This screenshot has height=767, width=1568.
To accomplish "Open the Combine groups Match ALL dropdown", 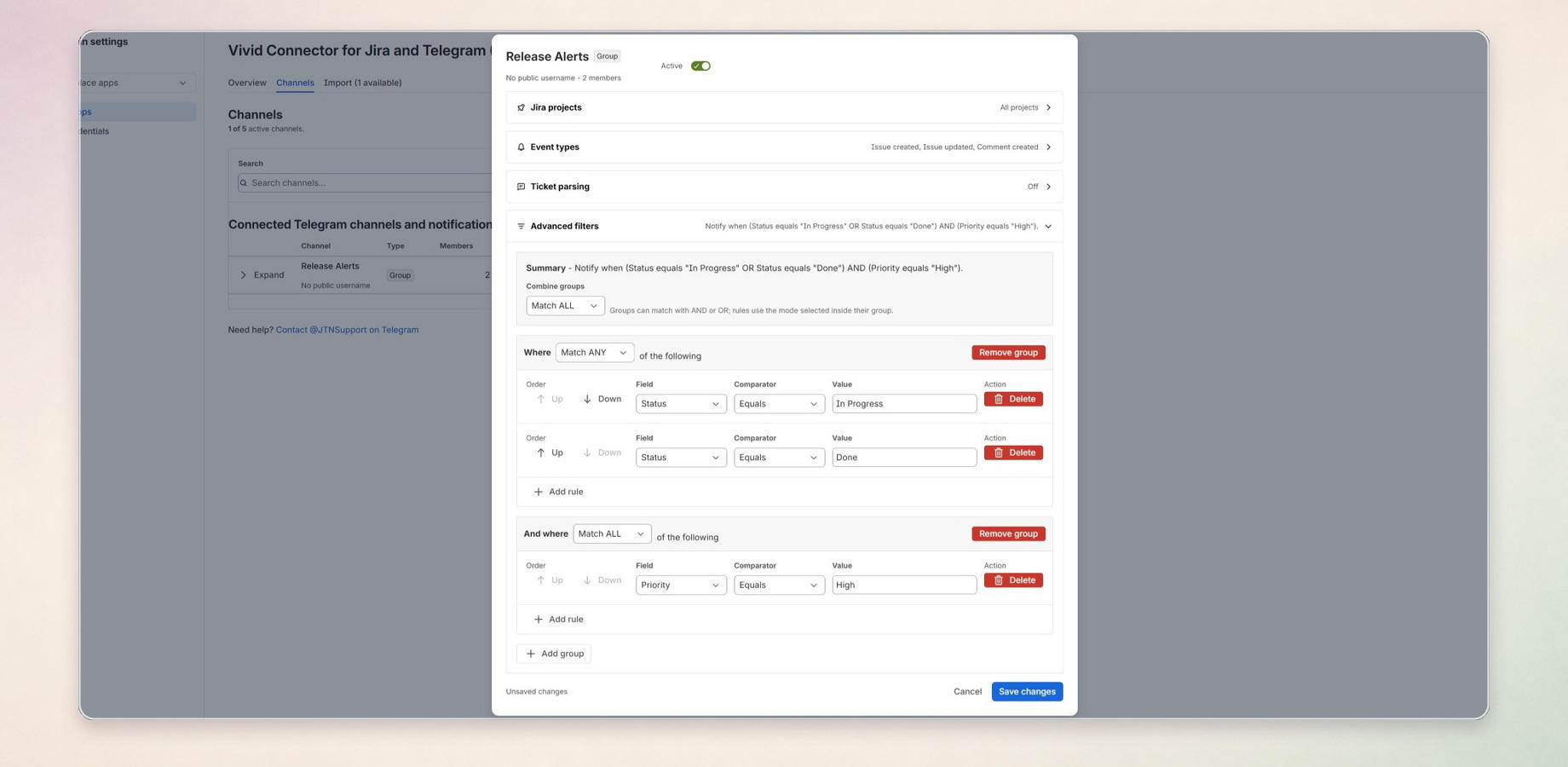I will pos(565,306).
